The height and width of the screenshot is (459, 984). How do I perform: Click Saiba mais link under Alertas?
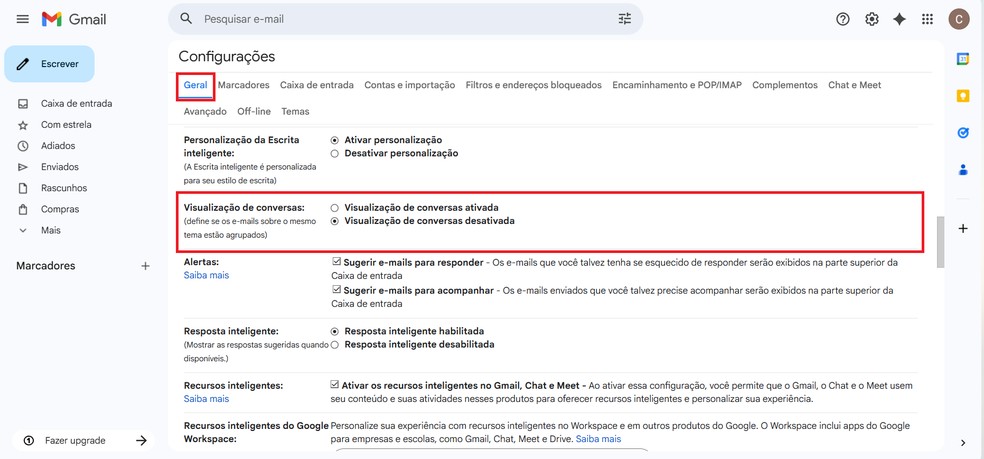206,275
